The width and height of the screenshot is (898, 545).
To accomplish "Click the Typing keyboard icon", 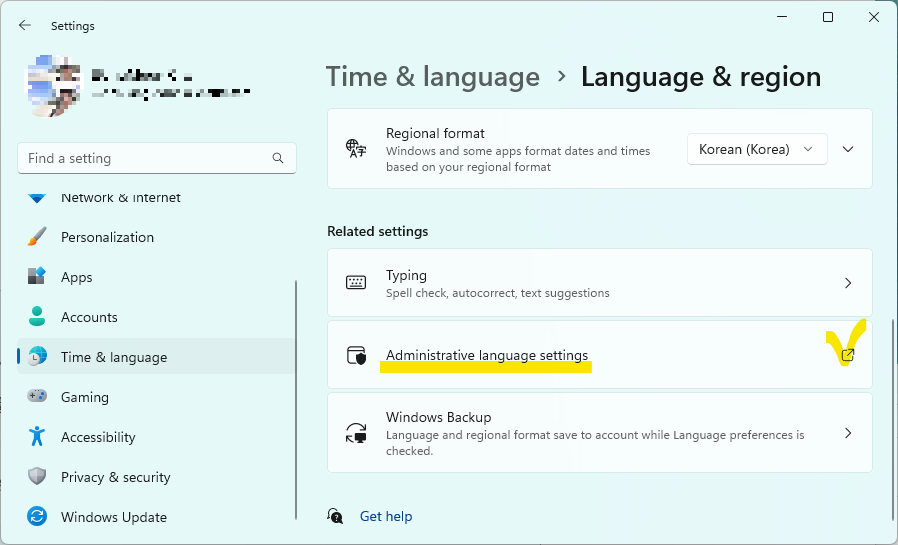I will tap(356, 283).
